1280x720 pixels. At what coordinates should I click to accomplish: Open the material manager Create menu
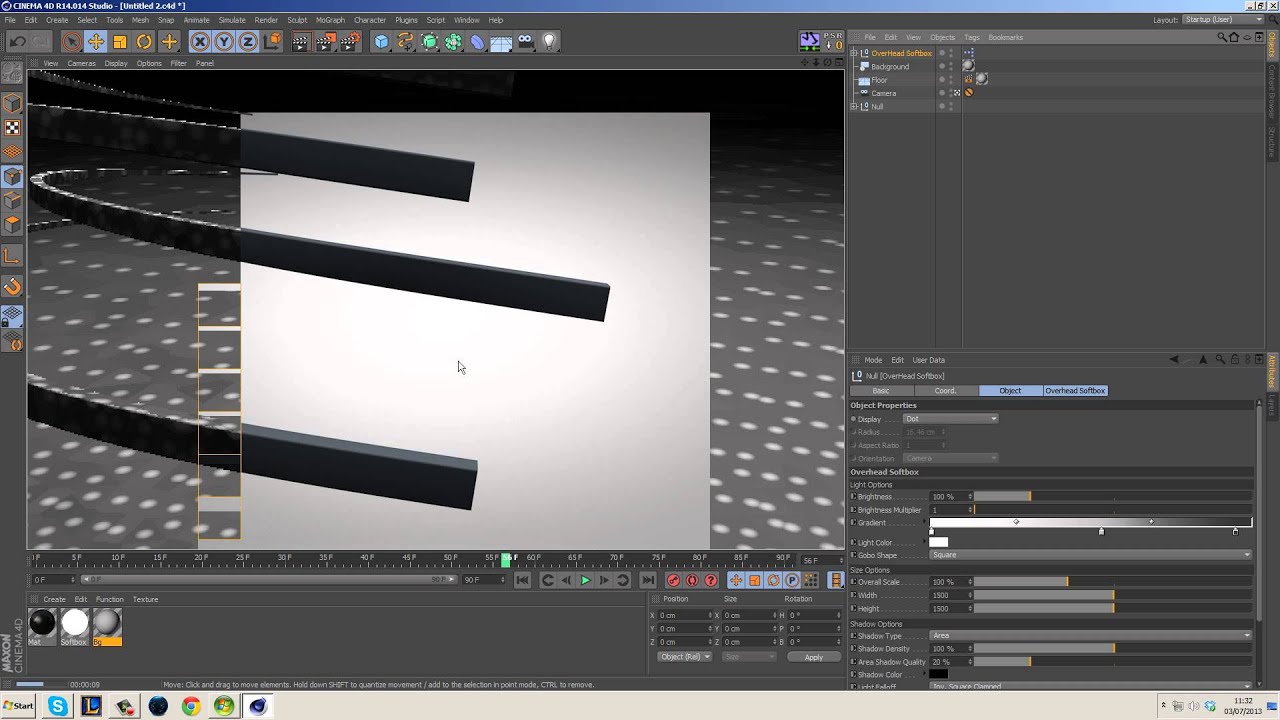54,599
